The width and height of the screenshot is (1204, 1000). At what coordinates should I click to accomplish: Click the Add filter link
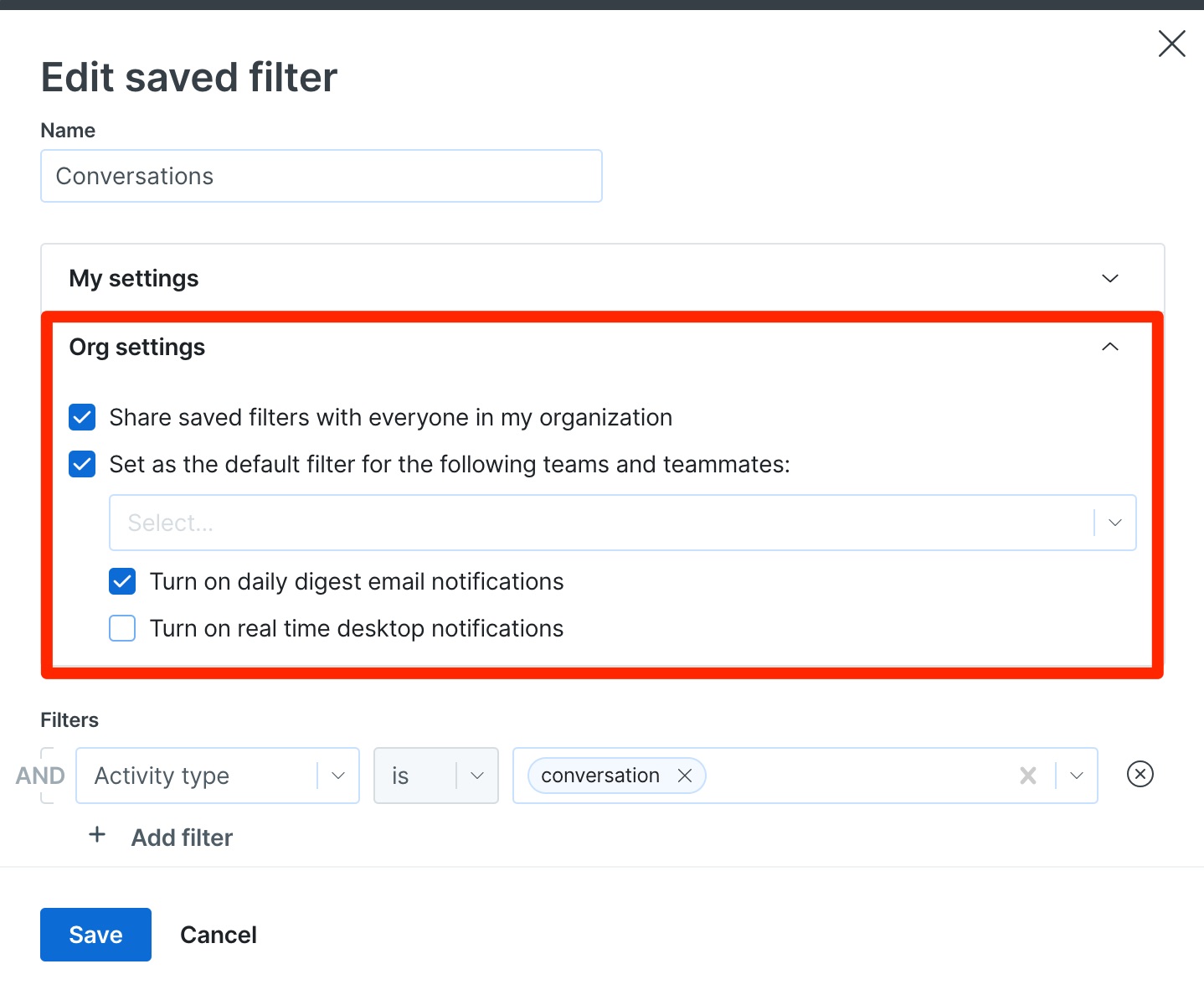(182, 838)
